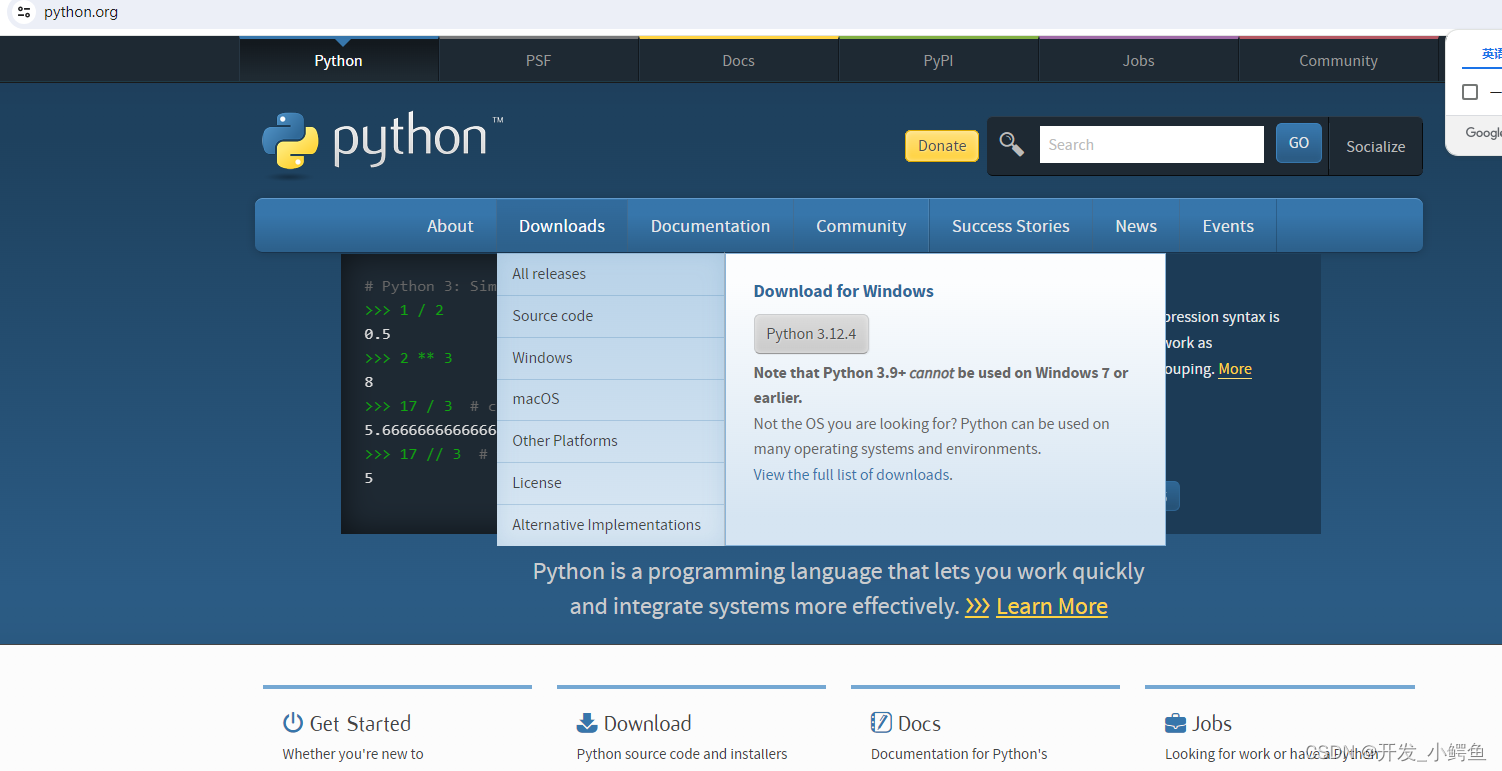Open site permissions icon in address bar
The image size is (1502, 771).
[24, 12]
